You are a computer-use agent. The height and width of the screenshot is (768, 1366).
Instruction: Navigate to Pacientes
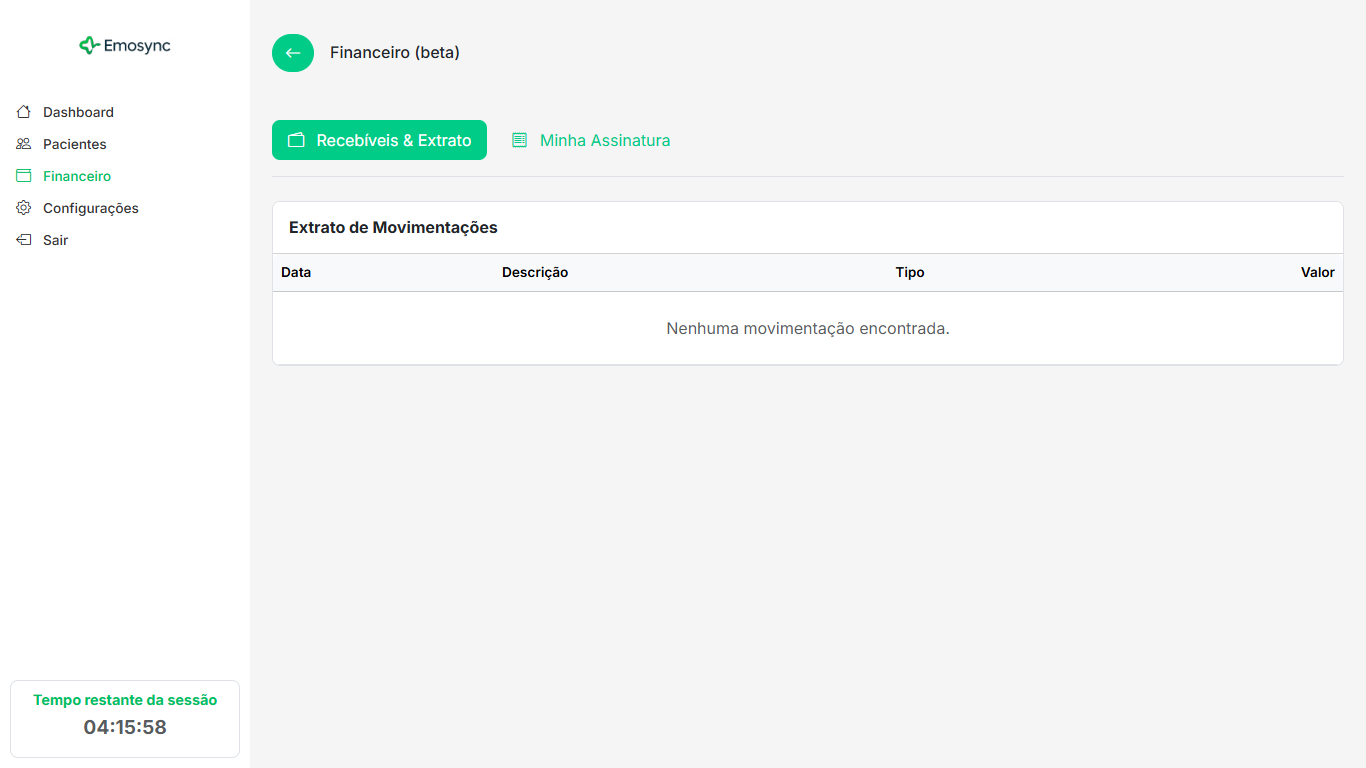coord(74,143)
